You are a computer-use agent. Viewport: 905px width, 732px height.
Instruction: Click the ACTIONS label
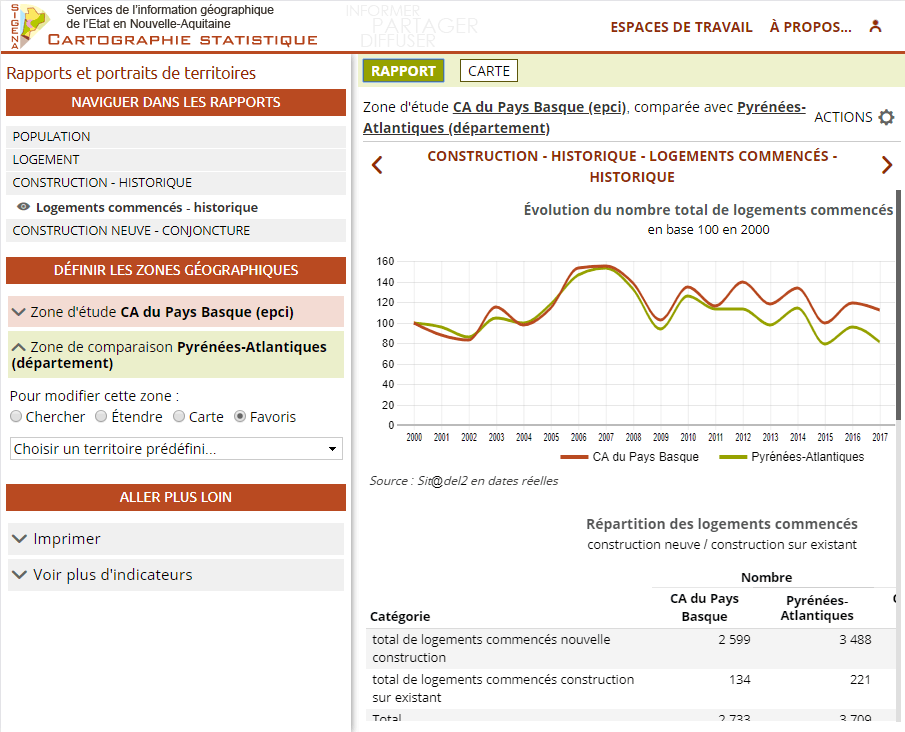843,117
